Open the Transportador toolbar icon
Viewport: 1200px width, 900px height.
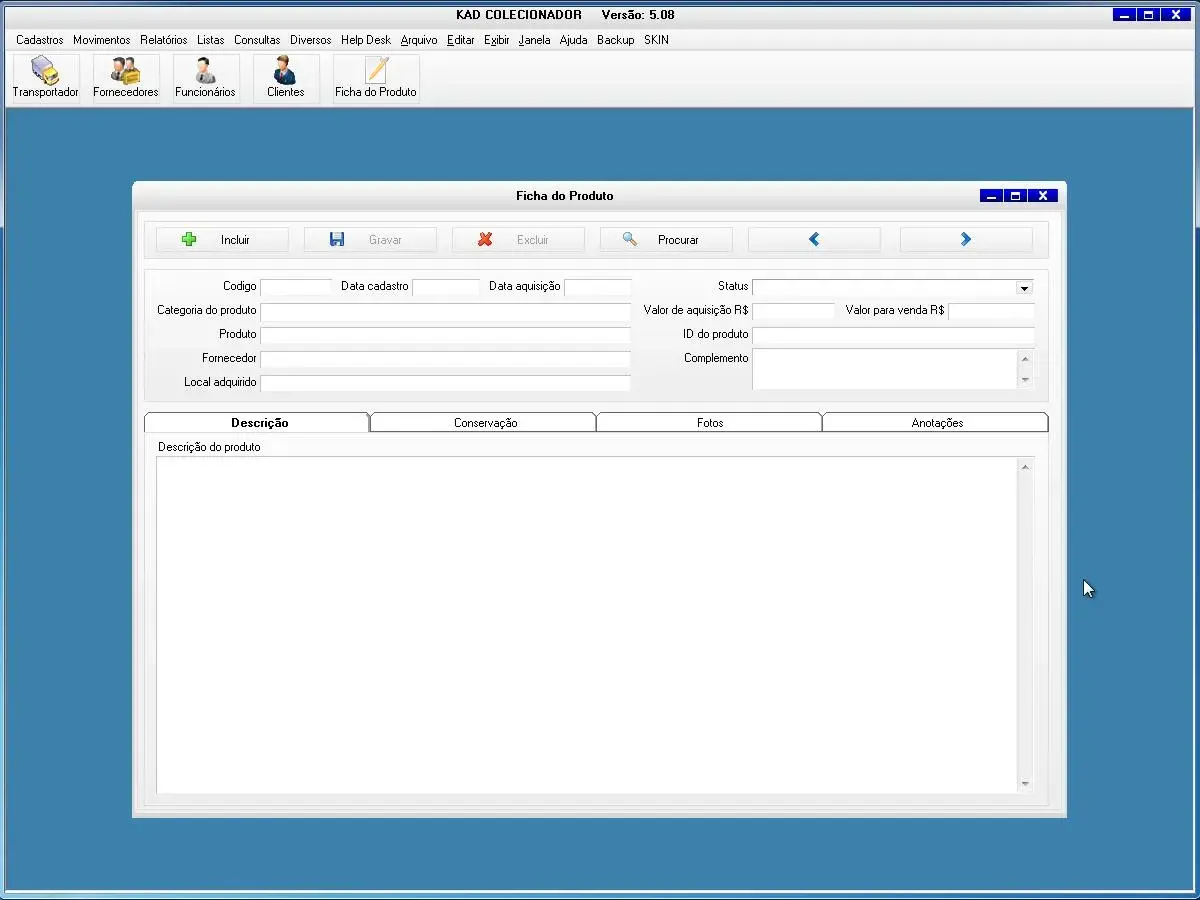click(x=45, y=78)
